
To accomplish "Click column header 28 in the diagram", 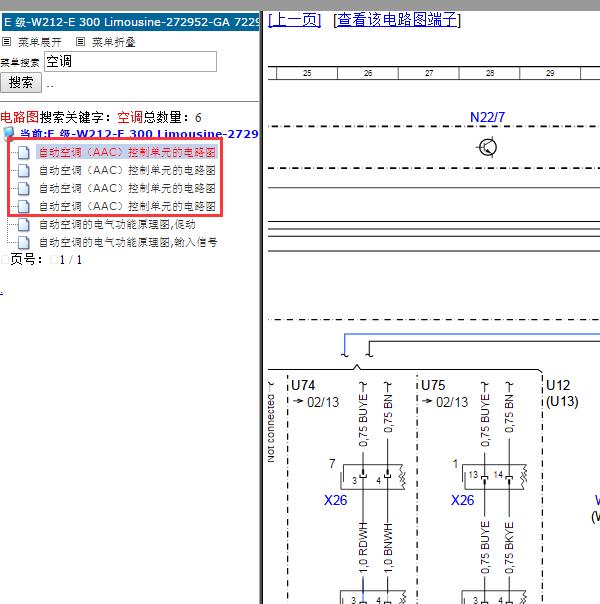I will (489, 73).
